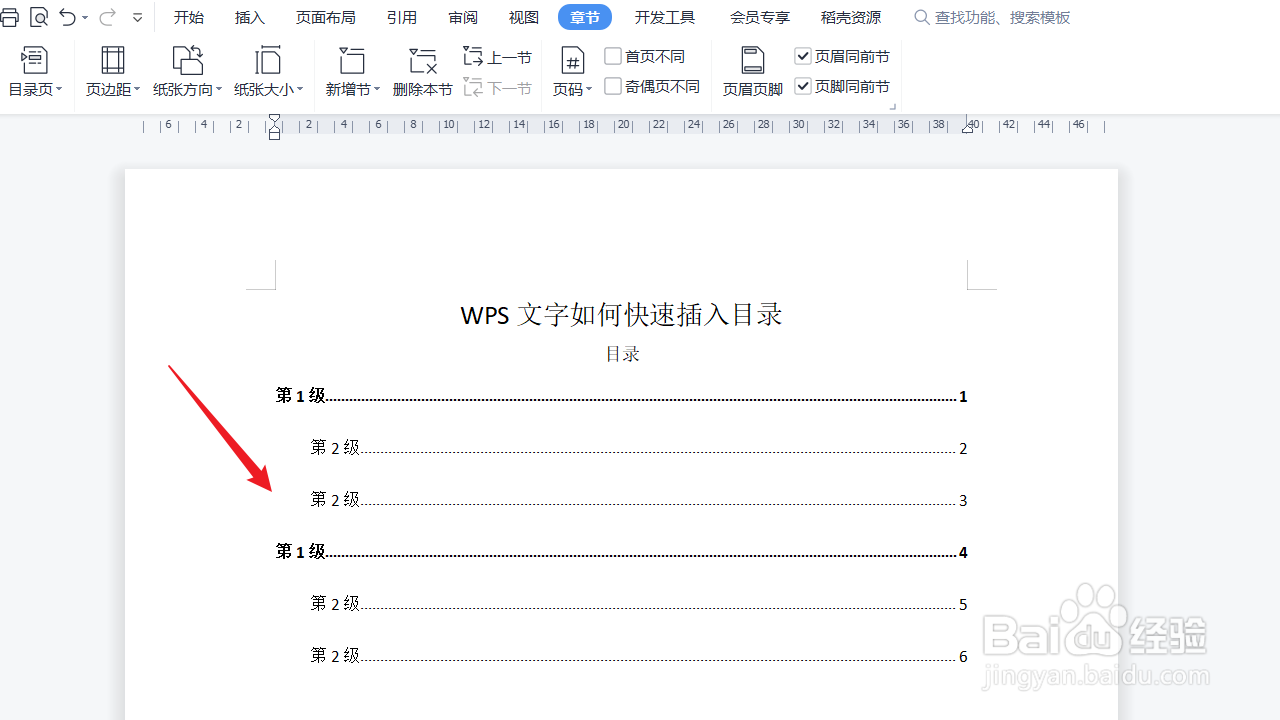Click the first 第1级 entry pointing to page 1
This screenshot has height=720, width=1280.
621,396
